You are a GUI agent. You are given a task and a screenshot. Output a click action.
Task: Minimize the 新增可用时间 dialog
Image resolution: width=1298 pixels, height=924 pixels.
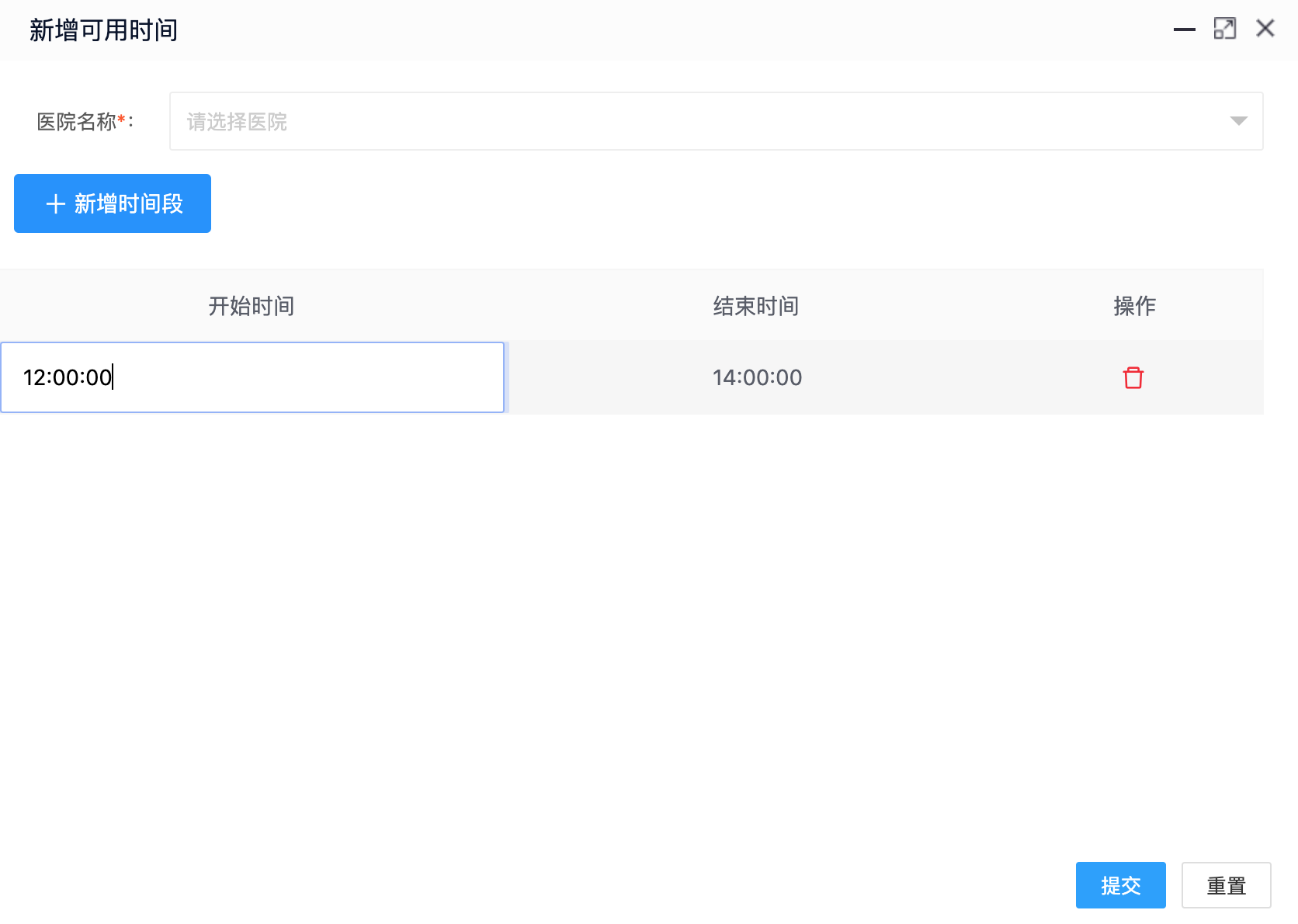1185,30
